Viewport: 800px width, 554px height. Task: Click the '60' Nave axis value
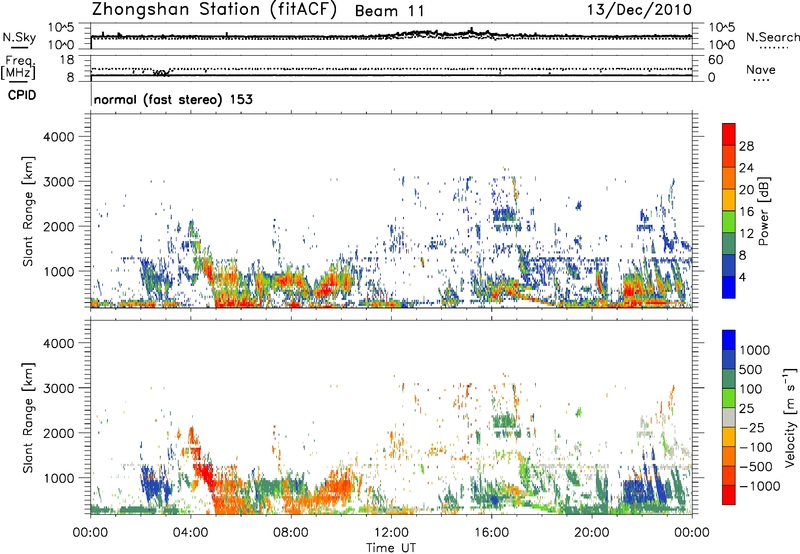(x=716, y=60)
